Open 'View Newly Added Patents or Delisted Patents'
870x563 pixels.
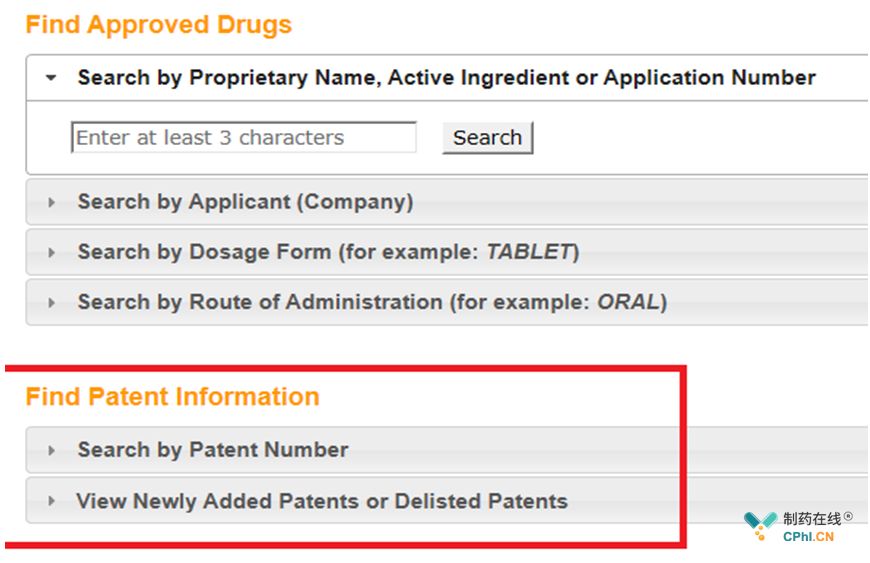point(322,501)
